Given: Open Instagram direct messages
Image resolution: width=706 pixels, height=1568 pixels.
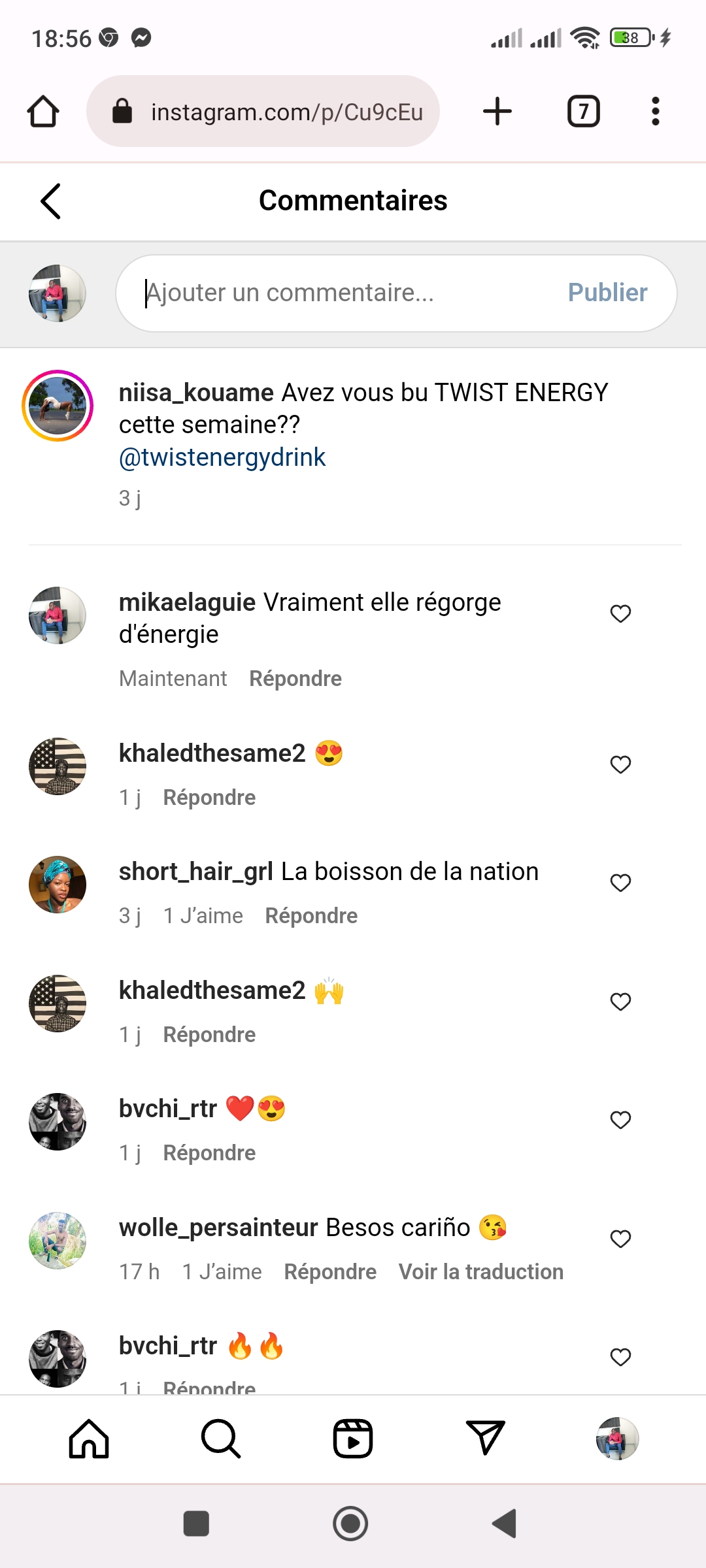Looking at the screenshot, I should (x=485, y=1439).
